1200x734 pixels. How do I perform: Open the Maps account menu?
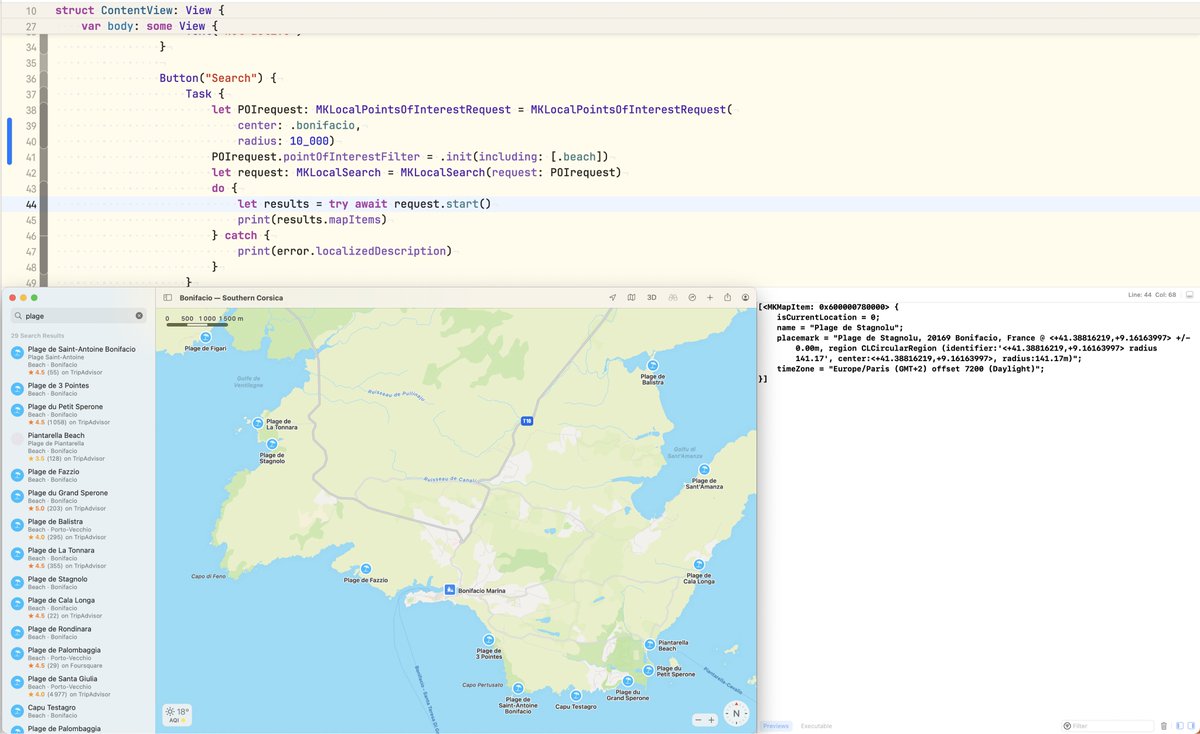(x=745, y=297)
